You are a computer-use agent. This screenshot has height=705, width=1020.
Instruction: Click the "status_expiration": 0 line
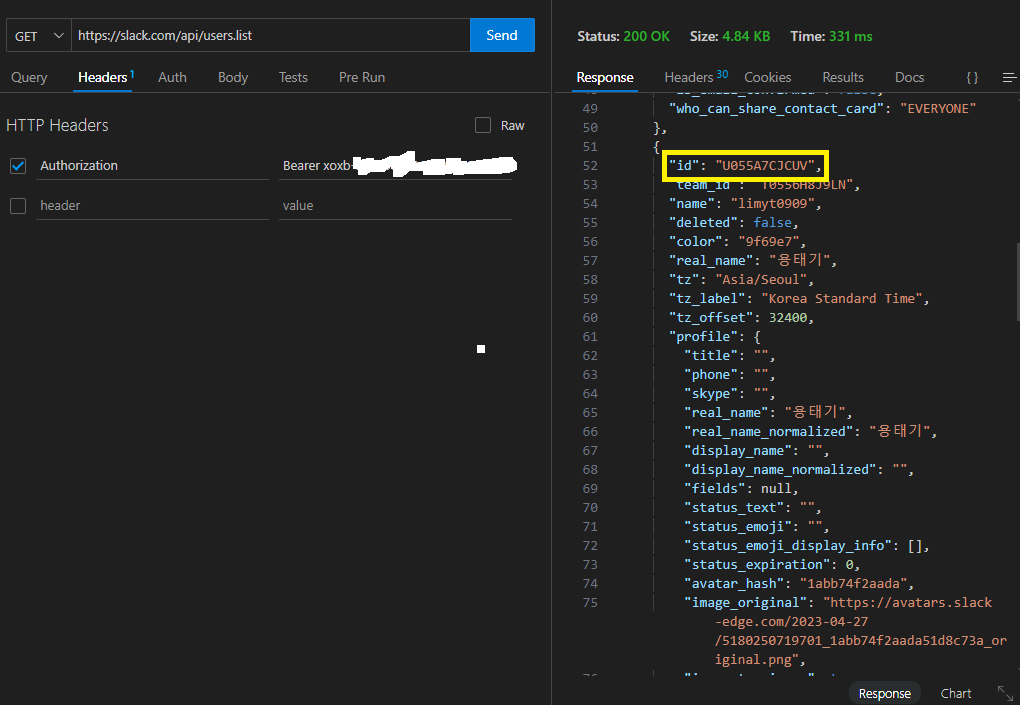pos(772,565)
